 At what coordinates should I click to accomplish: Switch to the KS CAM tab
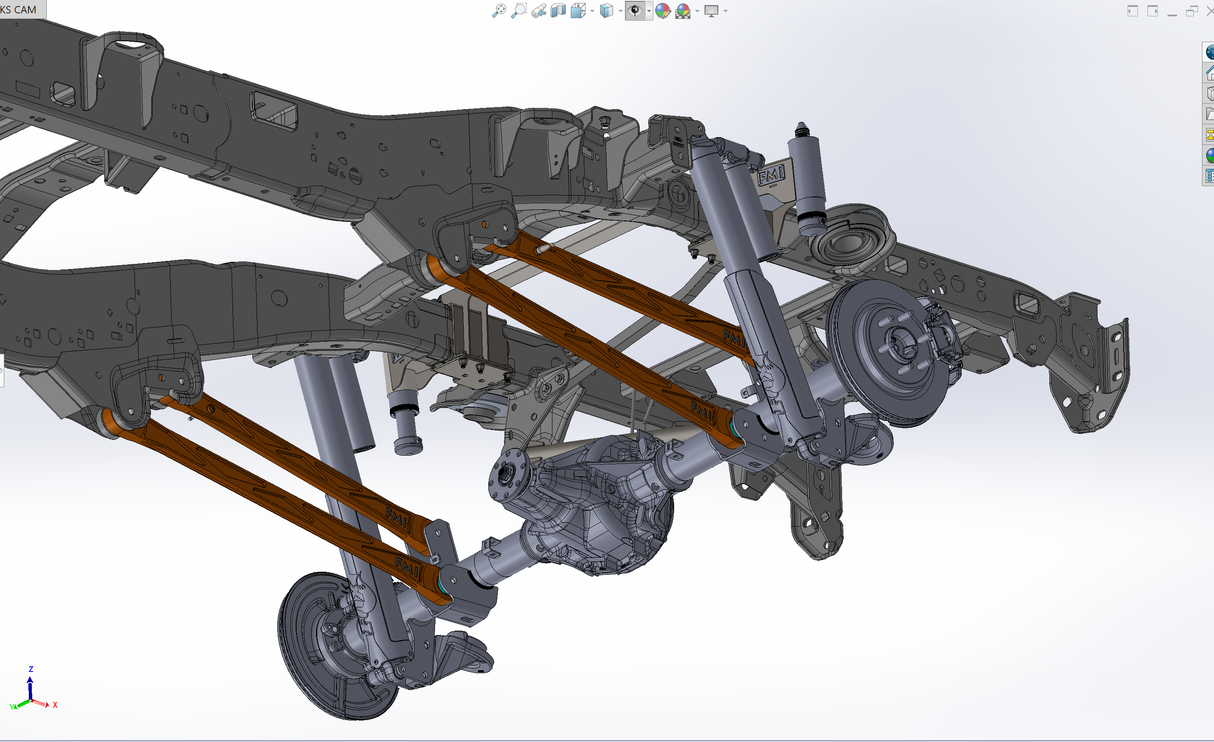coord(20,8)
